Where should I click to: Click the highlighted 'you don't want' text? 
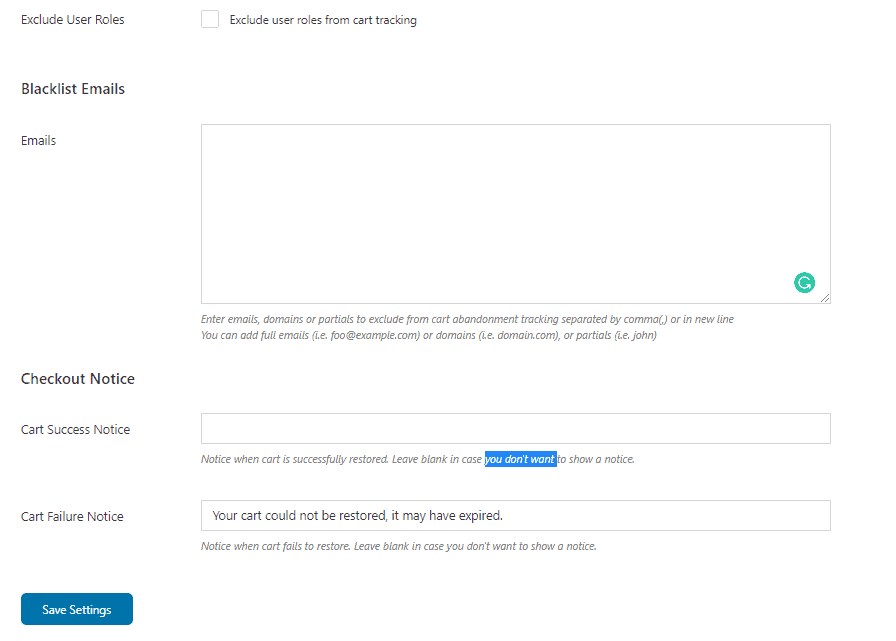(520, 459)
